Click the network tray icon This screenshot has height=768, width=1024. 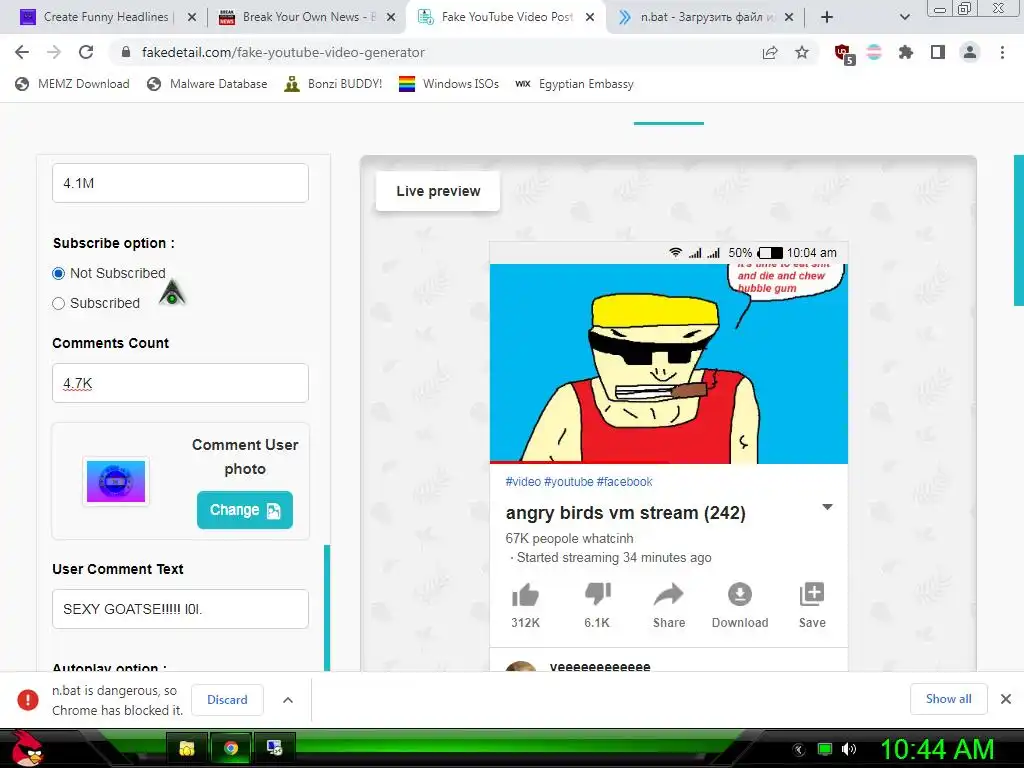click(x=825, y=749)
